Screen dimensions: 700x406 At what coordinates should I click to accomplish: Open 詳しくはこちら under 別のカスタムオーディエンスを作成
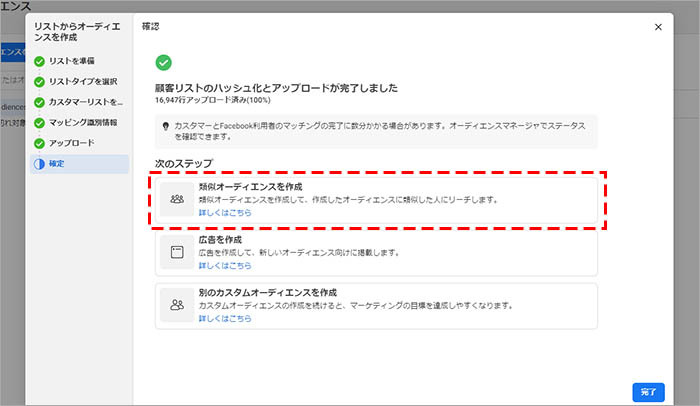[x=223, y=318]
